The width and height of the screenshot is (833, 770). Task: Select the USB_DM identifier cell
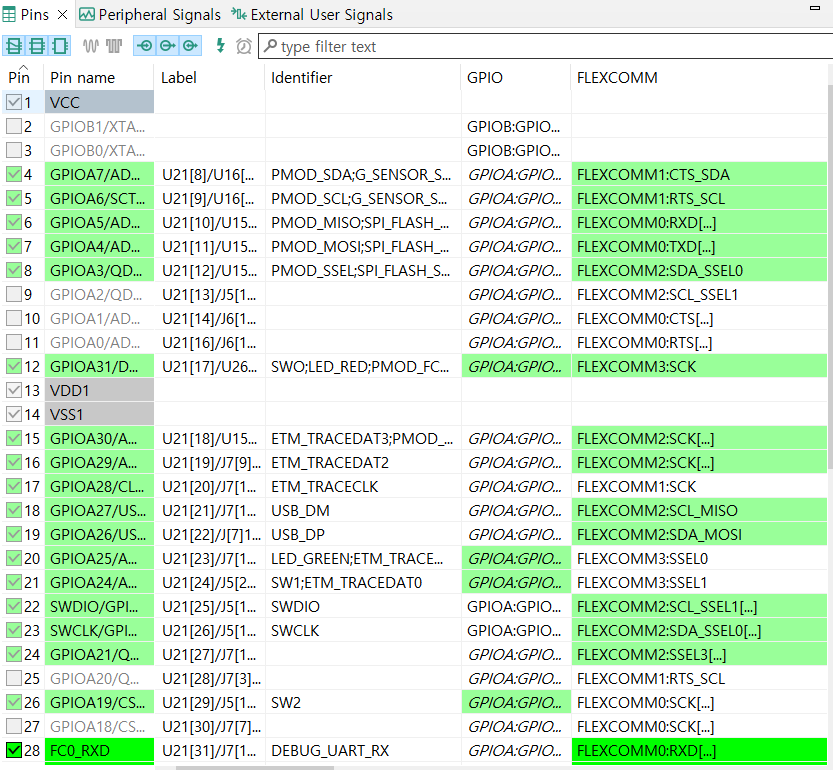[x=363, y=510]
